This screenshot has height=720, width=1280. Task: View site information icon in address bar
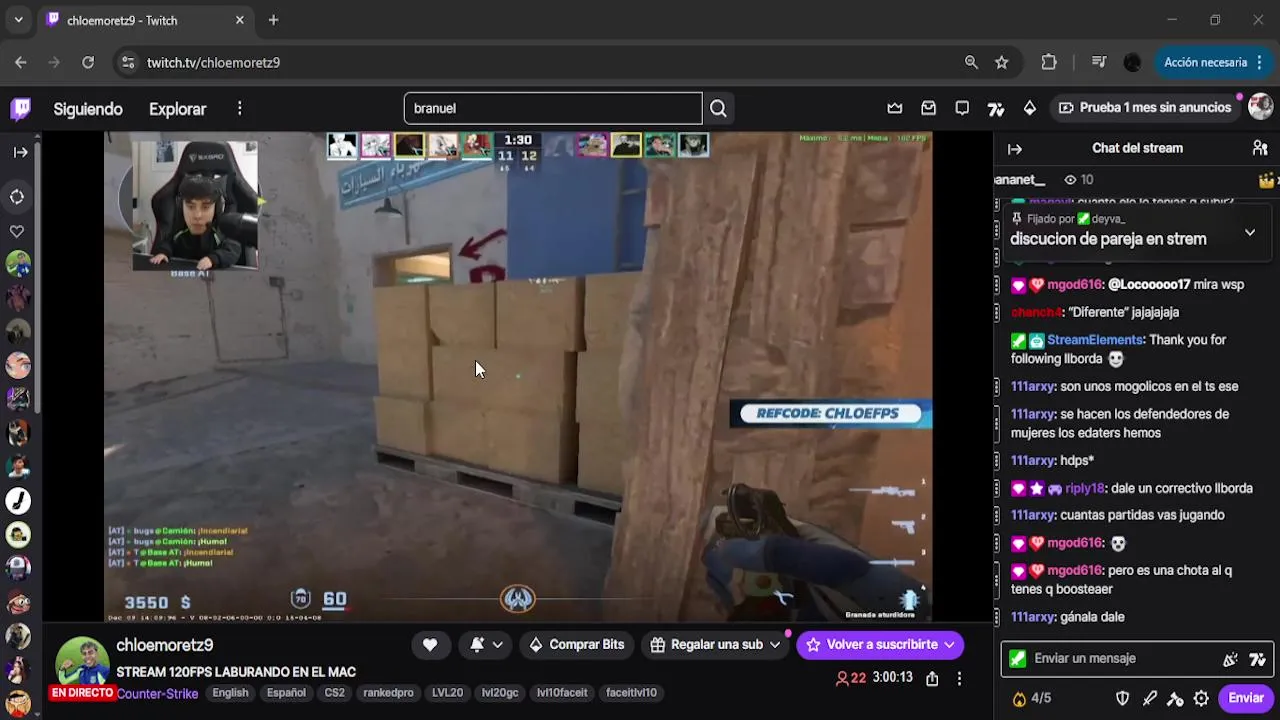[x=127, y=62]
